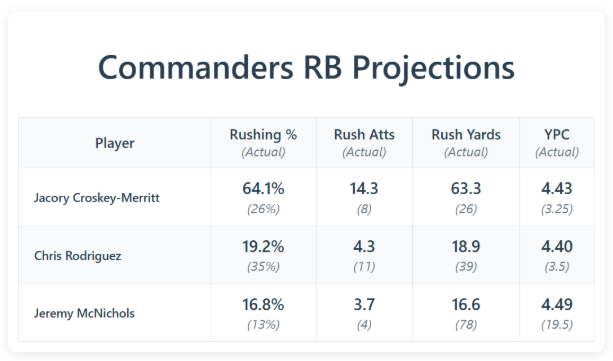Screen dimensions: 613x361
Task: Click the 18.9 rush yards cell
Action: coord(466,255)
